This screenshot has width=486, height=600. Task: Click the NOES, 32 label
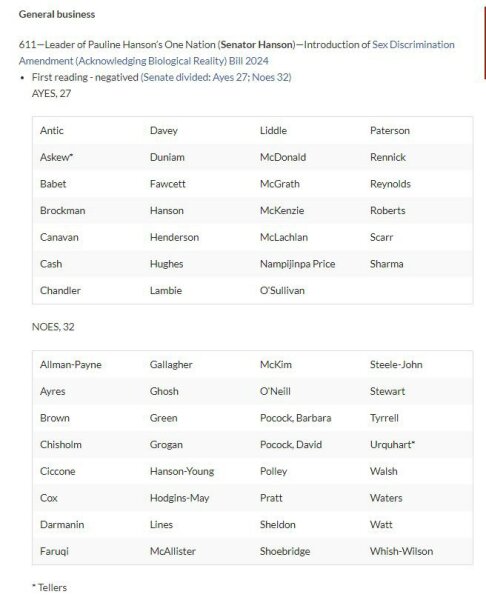pos(53,327)
